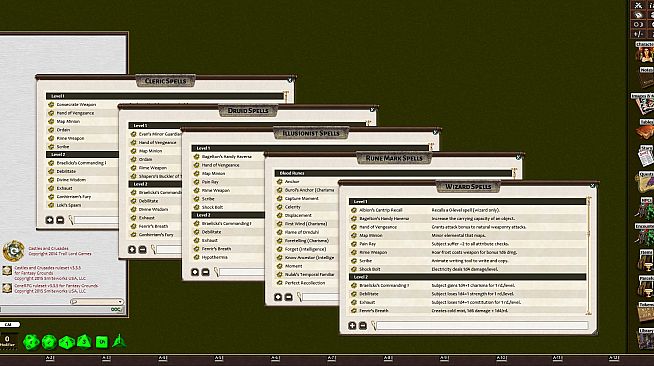Click the Rune Mark Spells filter field
Viewport: 654px width, 366px height.
[321, 297]
